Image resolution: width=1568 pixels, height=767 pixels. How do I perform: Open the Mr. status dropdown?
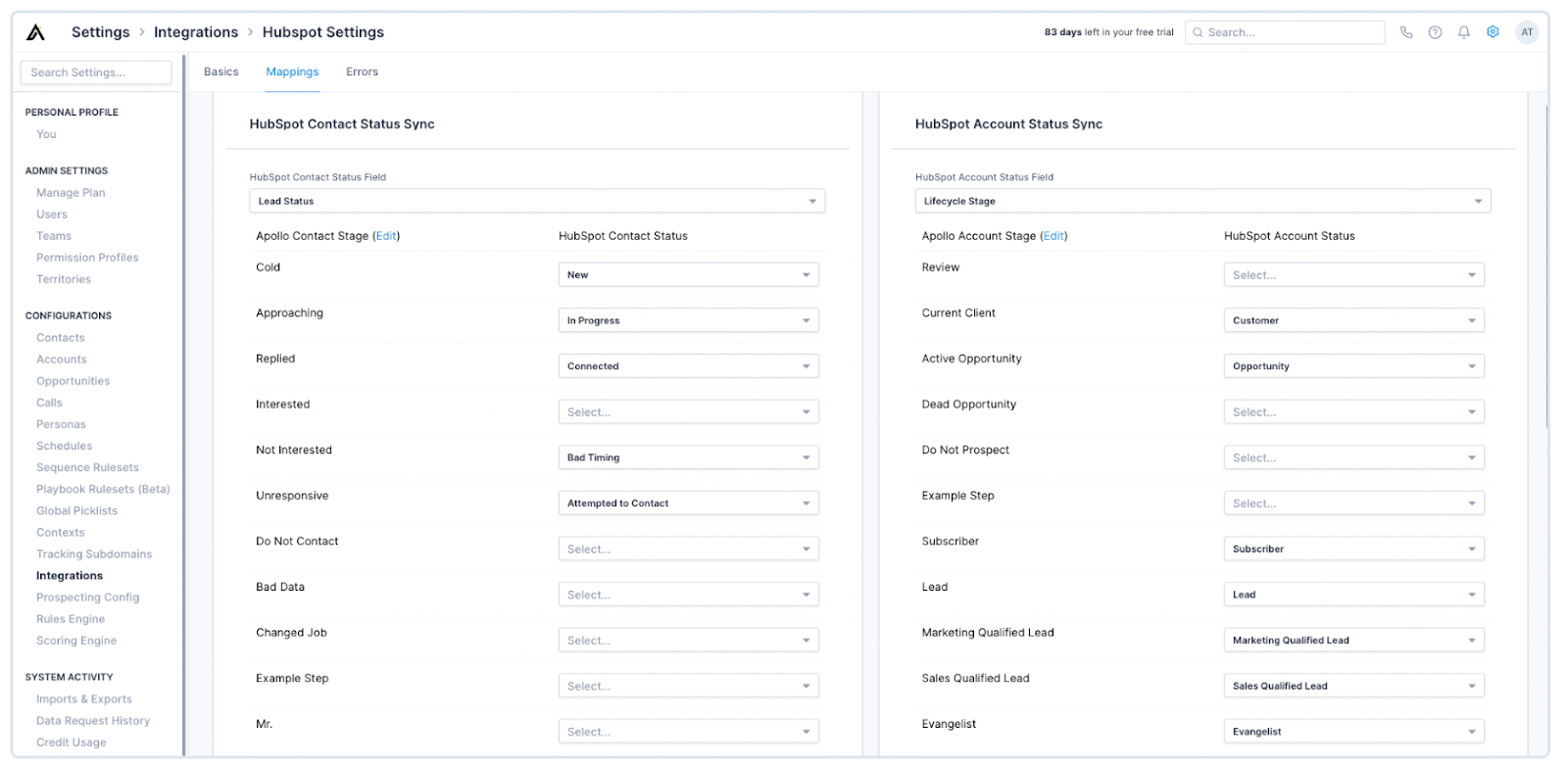(x=688, y=732)
